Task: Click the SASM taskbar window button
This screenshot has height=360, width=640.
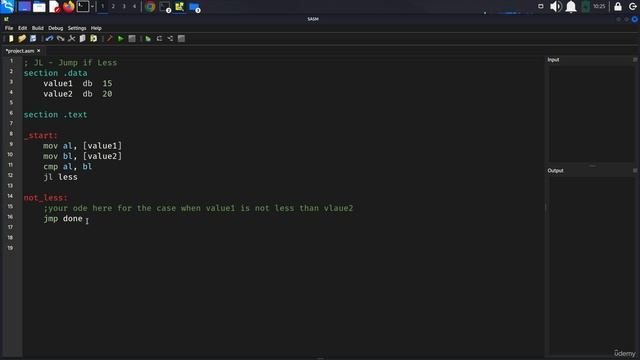Action: point(180,7)
